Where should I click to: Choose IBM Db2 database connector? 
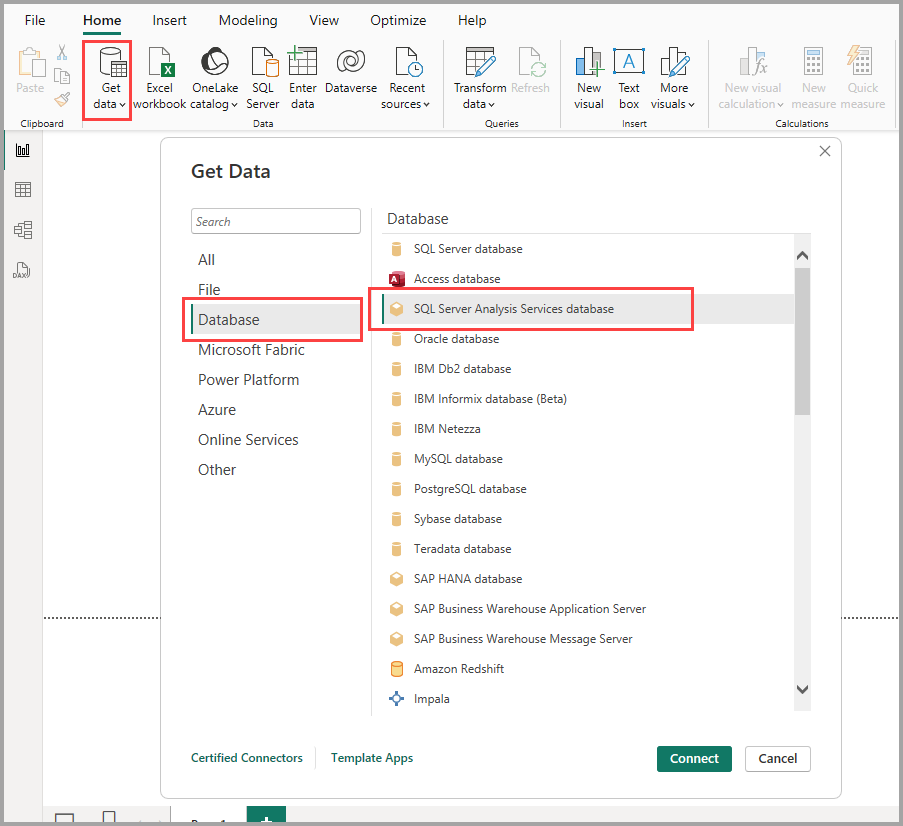[587, 369]
